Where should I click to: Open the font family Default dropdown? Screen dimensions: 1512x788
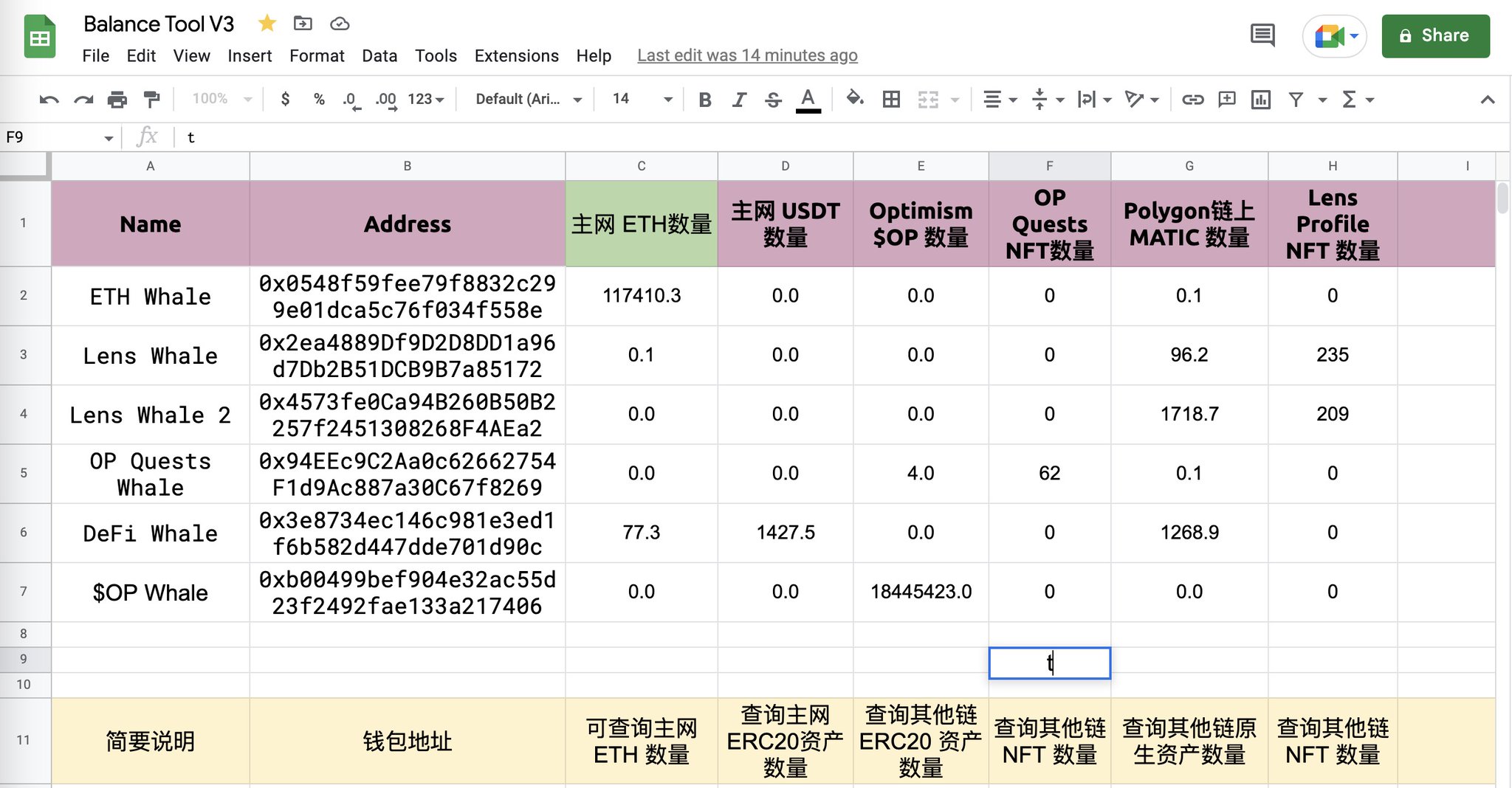pos(529,99)
